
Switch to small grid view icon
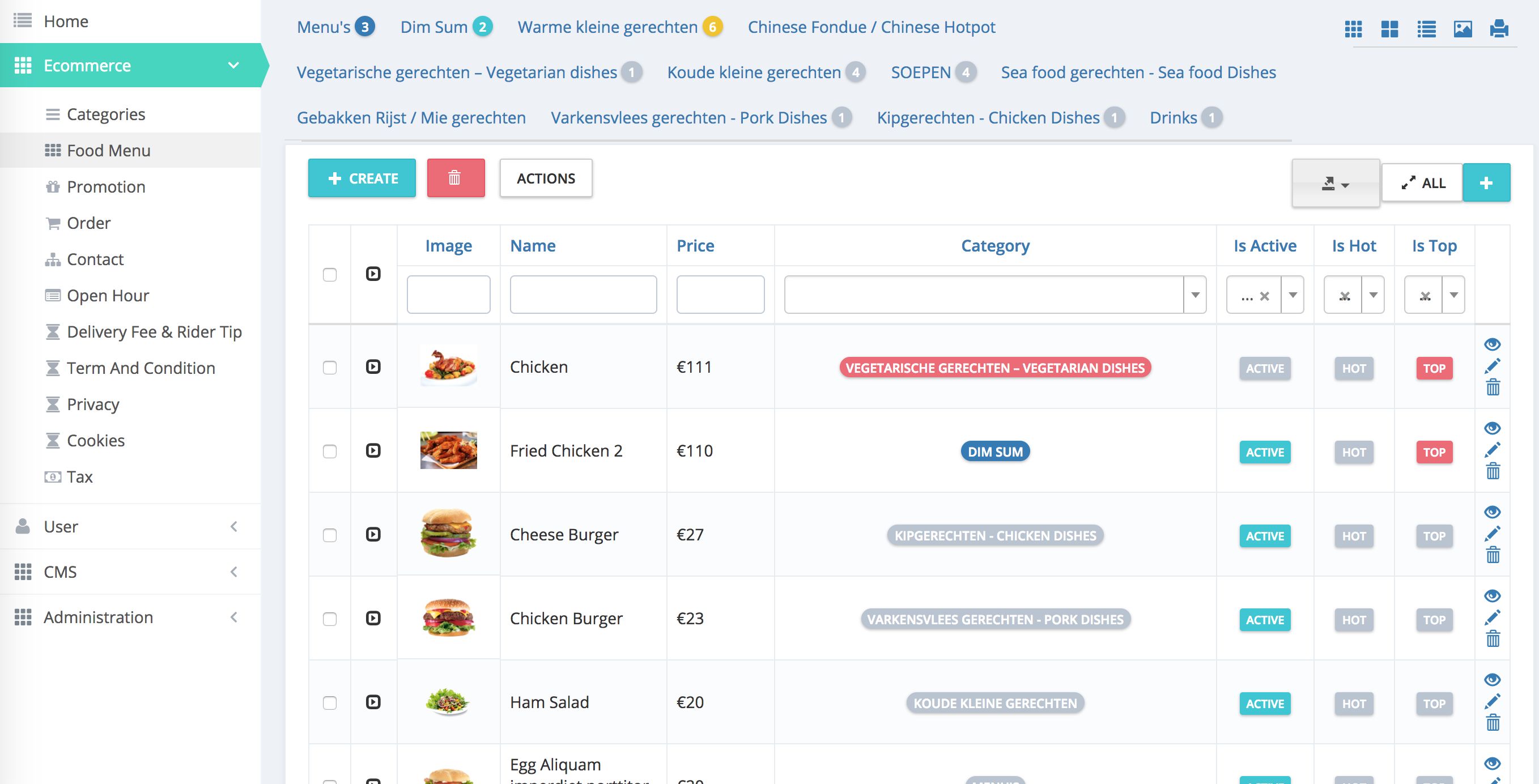pyautogui.click(x=1353, y=29)
